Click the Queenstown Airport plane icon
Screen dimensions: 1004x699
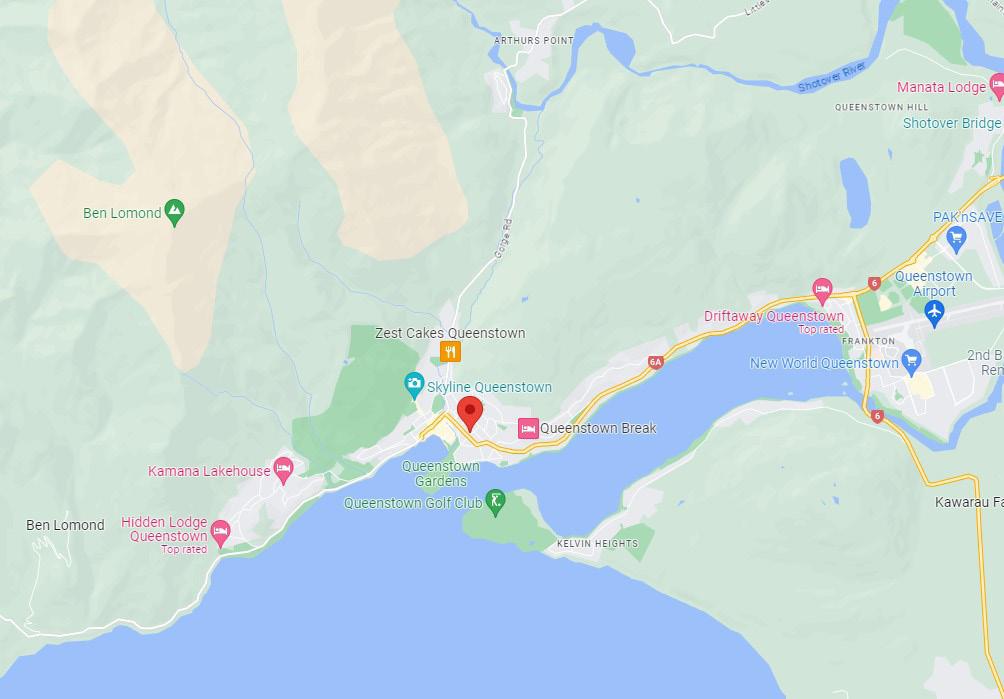click(935, 314)
